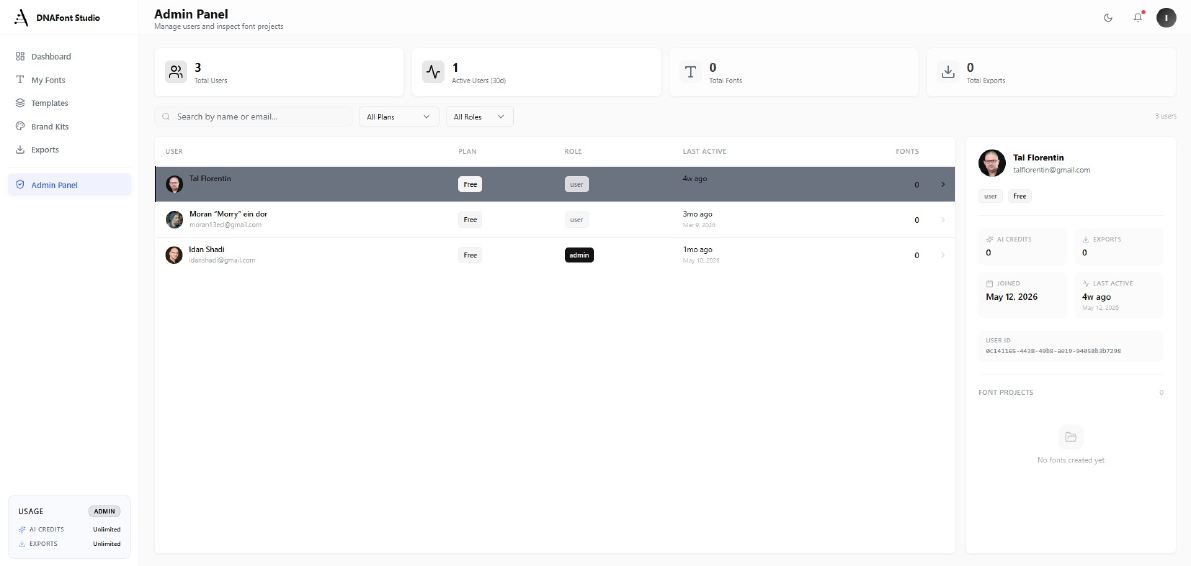This screenshot has height=566, width=1191.
Task: Click "May 12, 2026" joined date
Action: click(x=1012, y=297)
